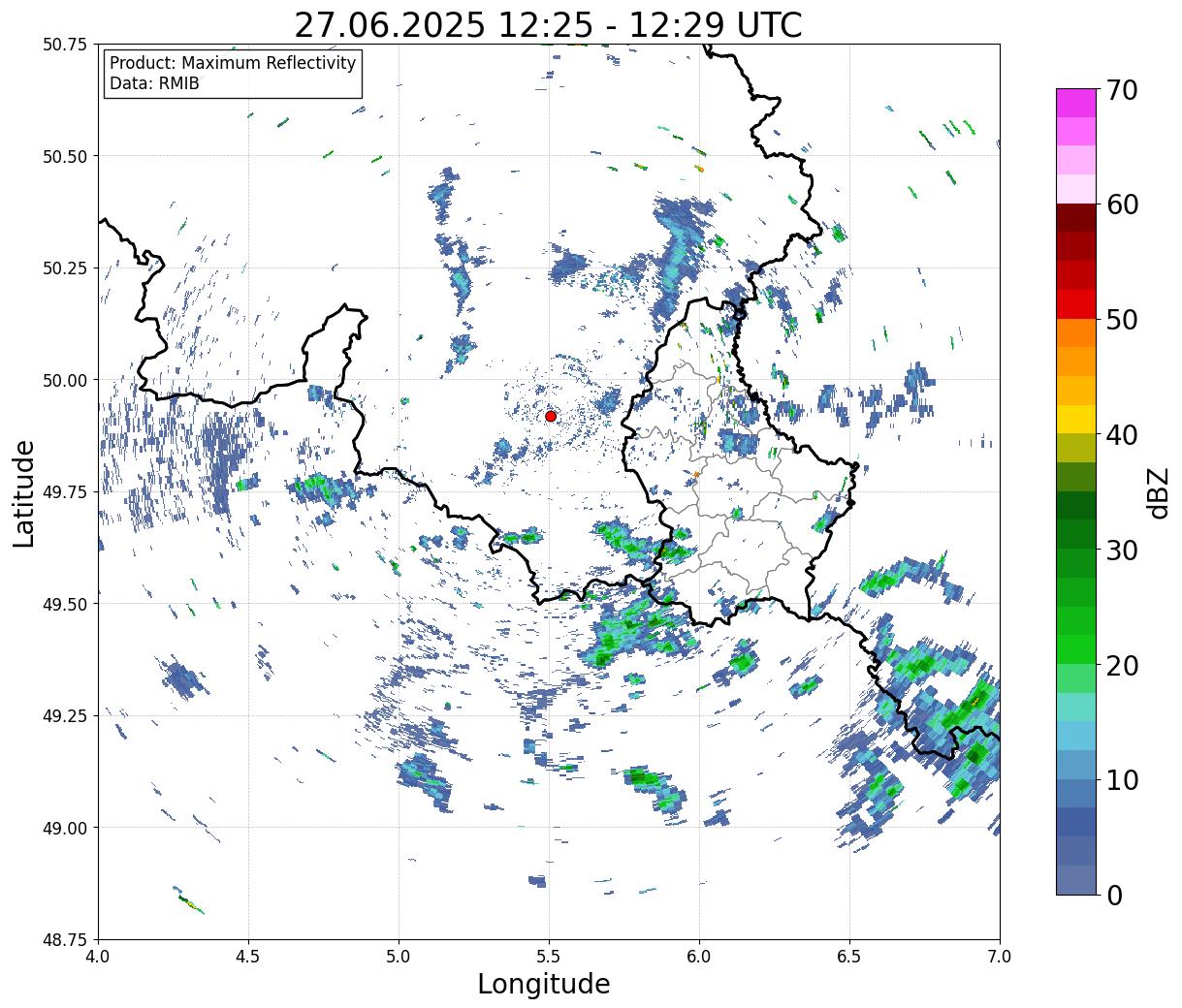Click the 'Data: RMIB' text
The height and width of the screenshot is (1008, 1182).
tap(154, 84)
